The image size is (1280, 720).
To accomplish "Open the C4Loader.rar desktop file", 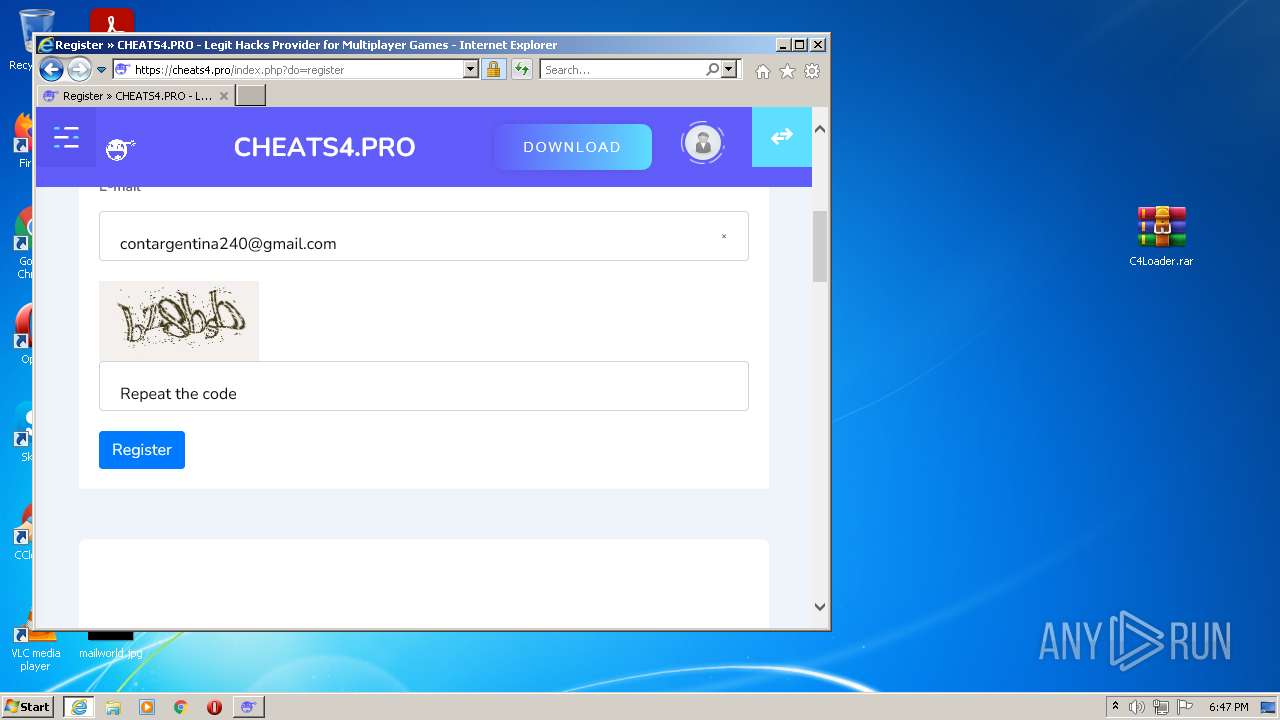I will pos(1161,236).
